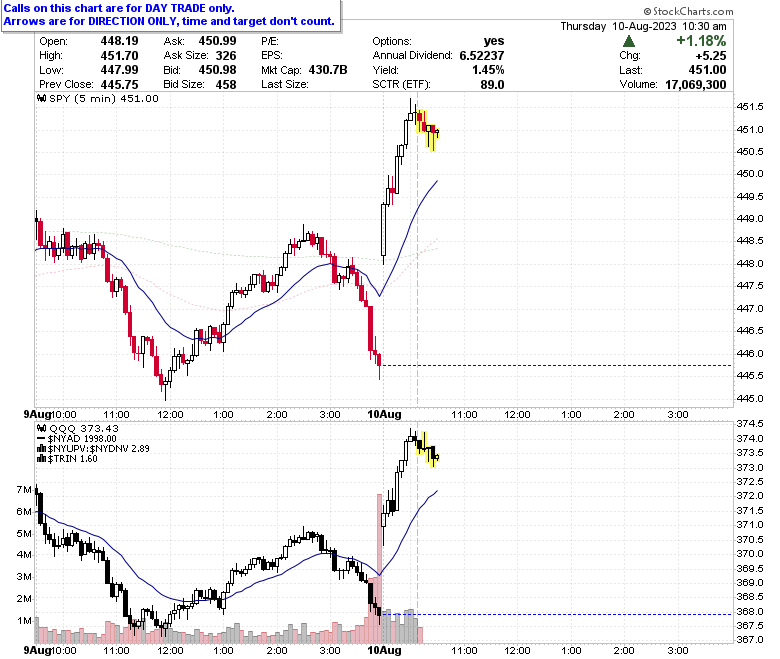Click the Low value '447.99'
This screenshot has width=780, height=659.
pos(119,70)
